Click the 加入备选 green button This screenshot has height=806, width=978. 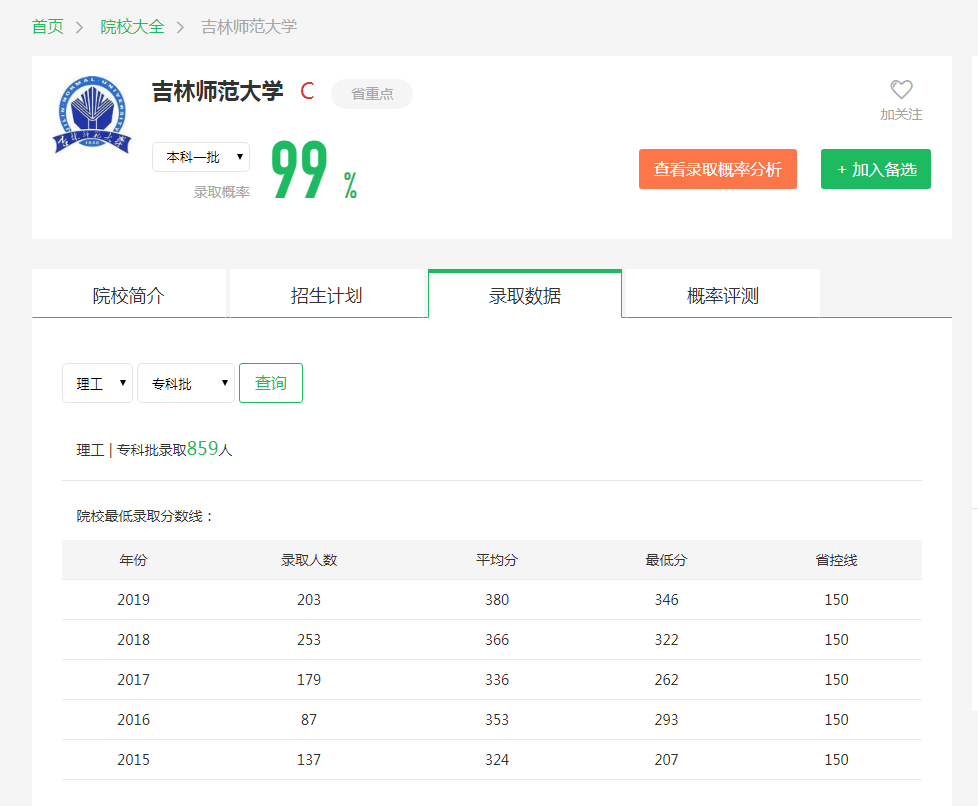point(876,169)
